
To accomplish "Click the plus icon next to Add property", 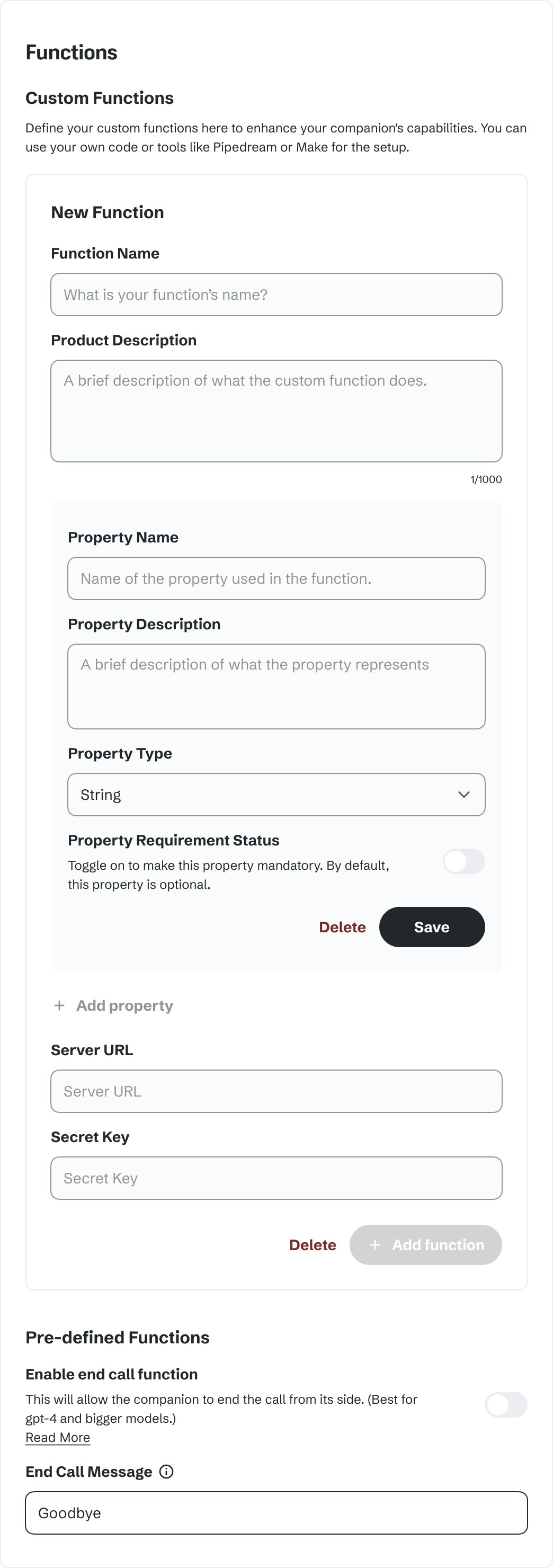I will (x=60, y=1005).
